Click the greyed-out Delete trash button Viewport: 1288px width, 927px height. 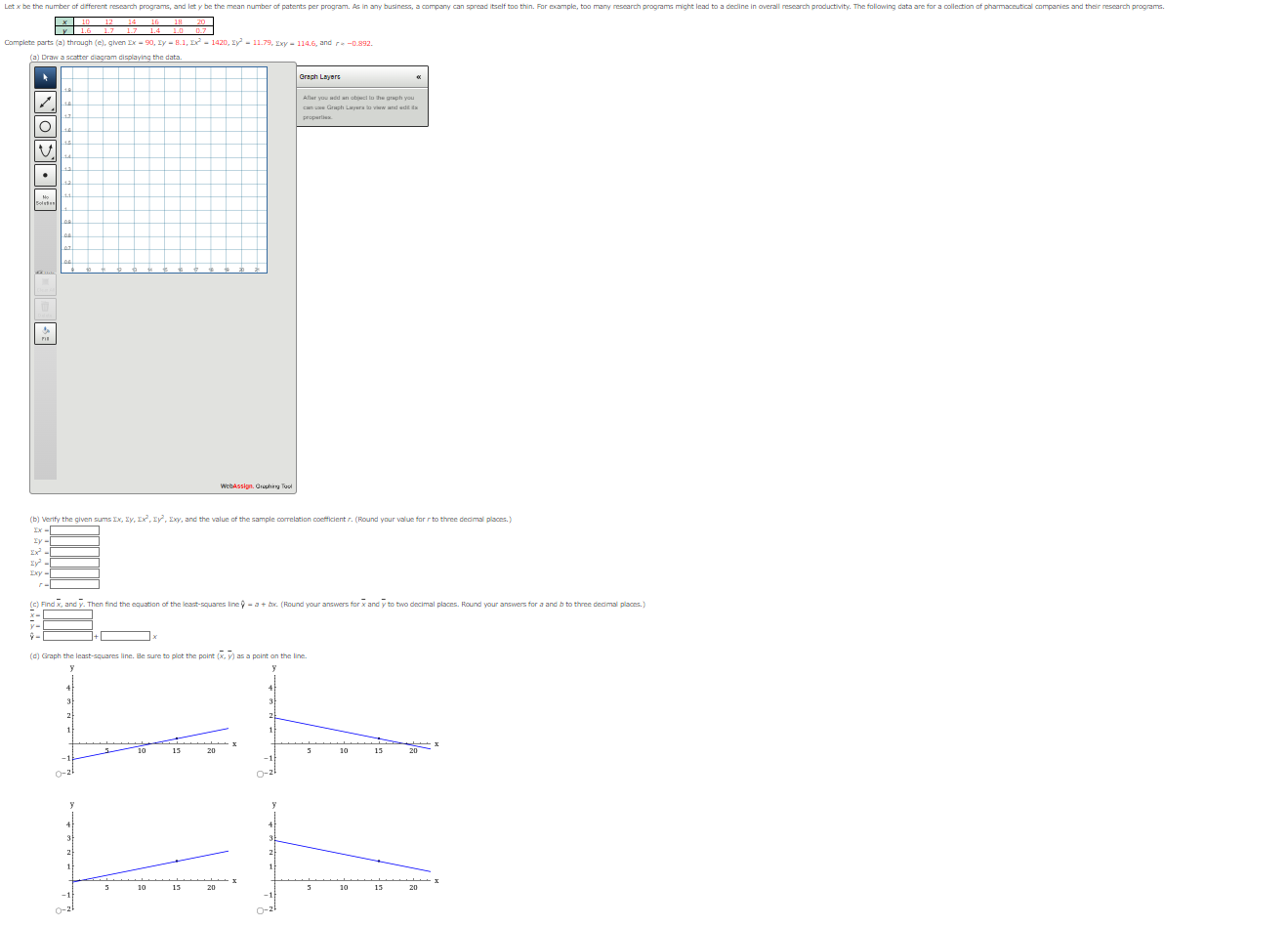[x=45, y=309]
